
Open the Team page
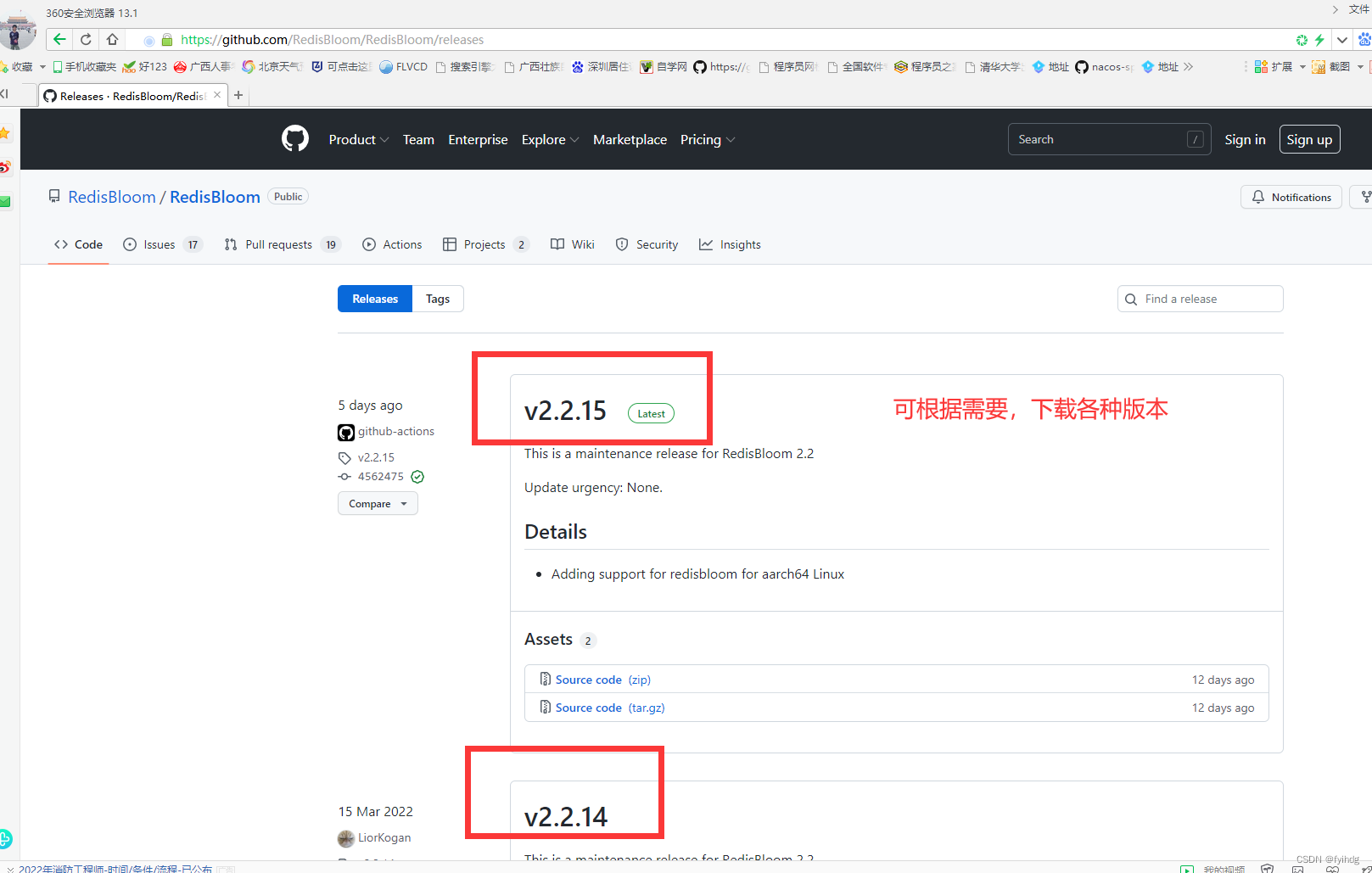[418, 140]
